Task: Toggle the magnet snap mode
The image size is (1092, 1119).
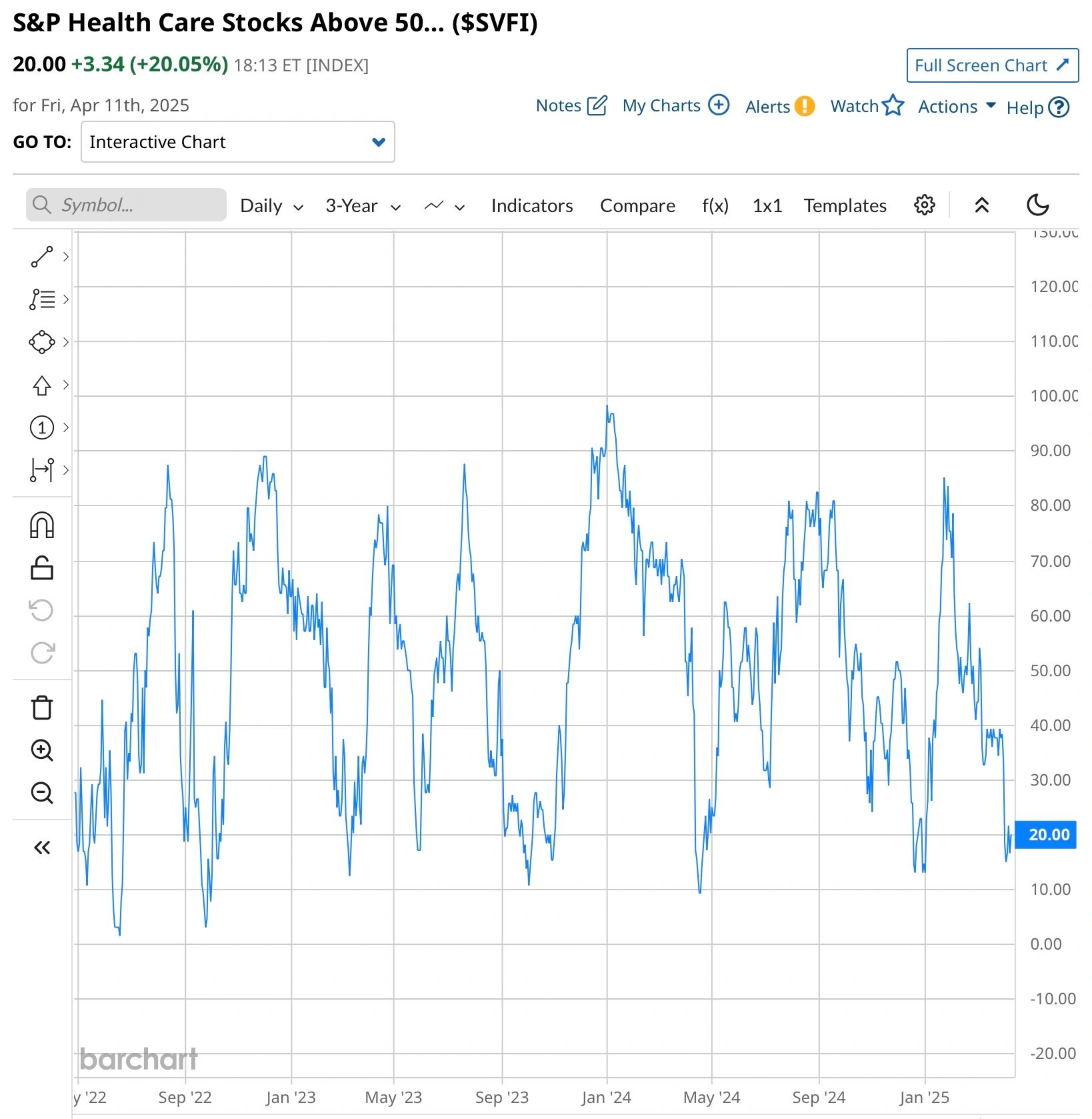Action: (x=42, y=525)
